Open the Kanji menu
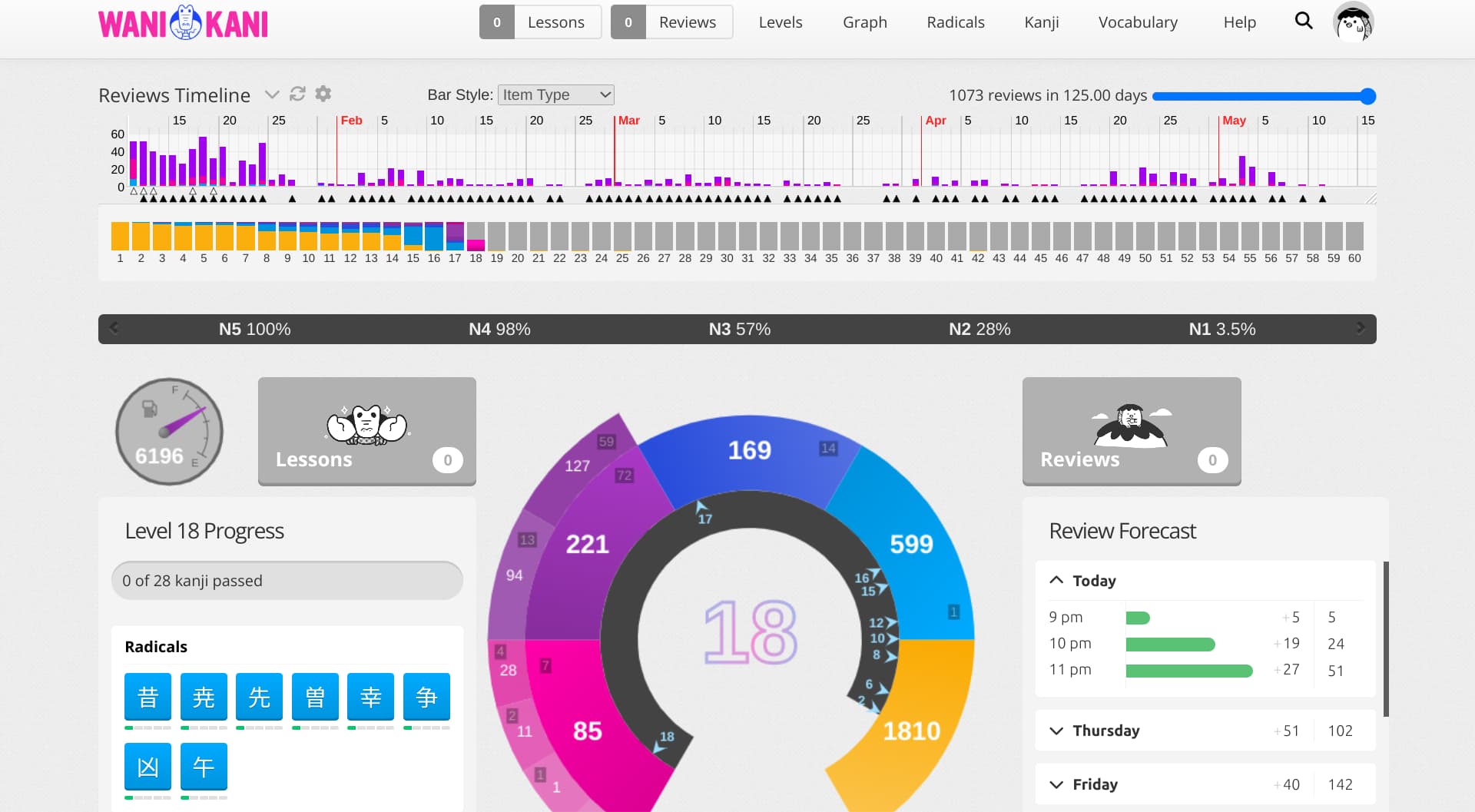 point(1042,22)
